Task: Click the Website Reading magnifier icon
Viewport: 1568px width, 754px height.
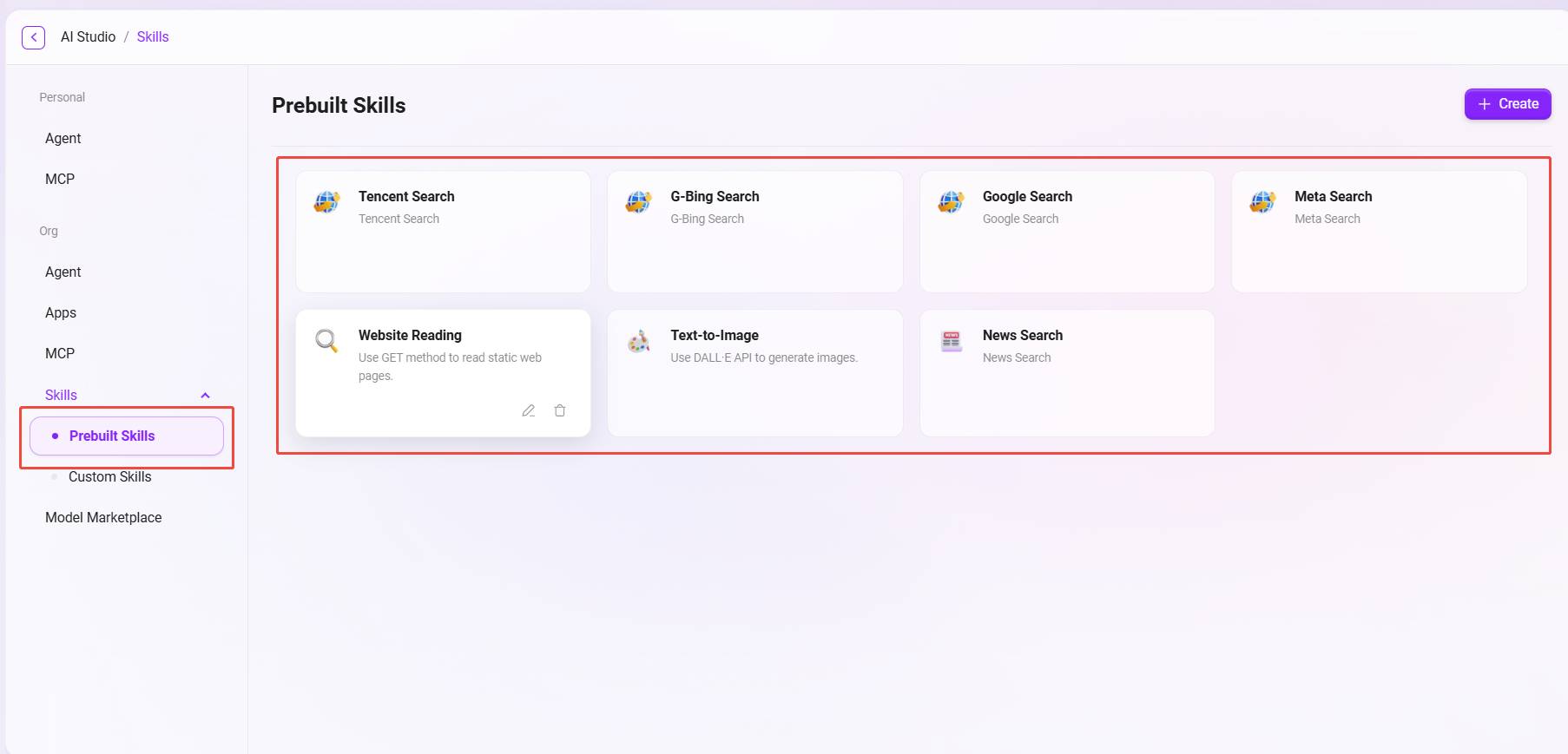Action: [327, 341]
